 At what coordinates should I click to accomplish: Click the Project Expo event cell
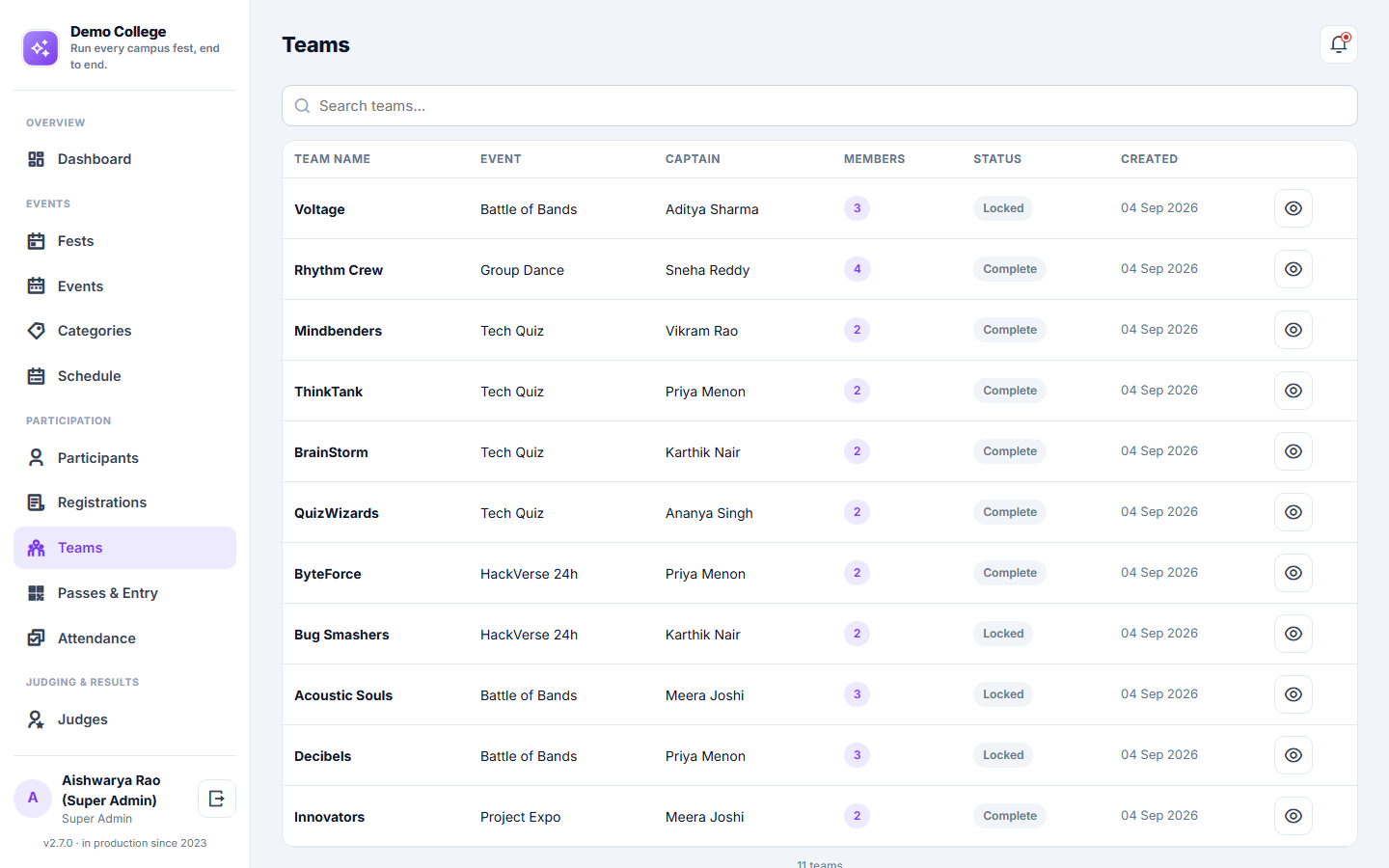click(520, 817)
